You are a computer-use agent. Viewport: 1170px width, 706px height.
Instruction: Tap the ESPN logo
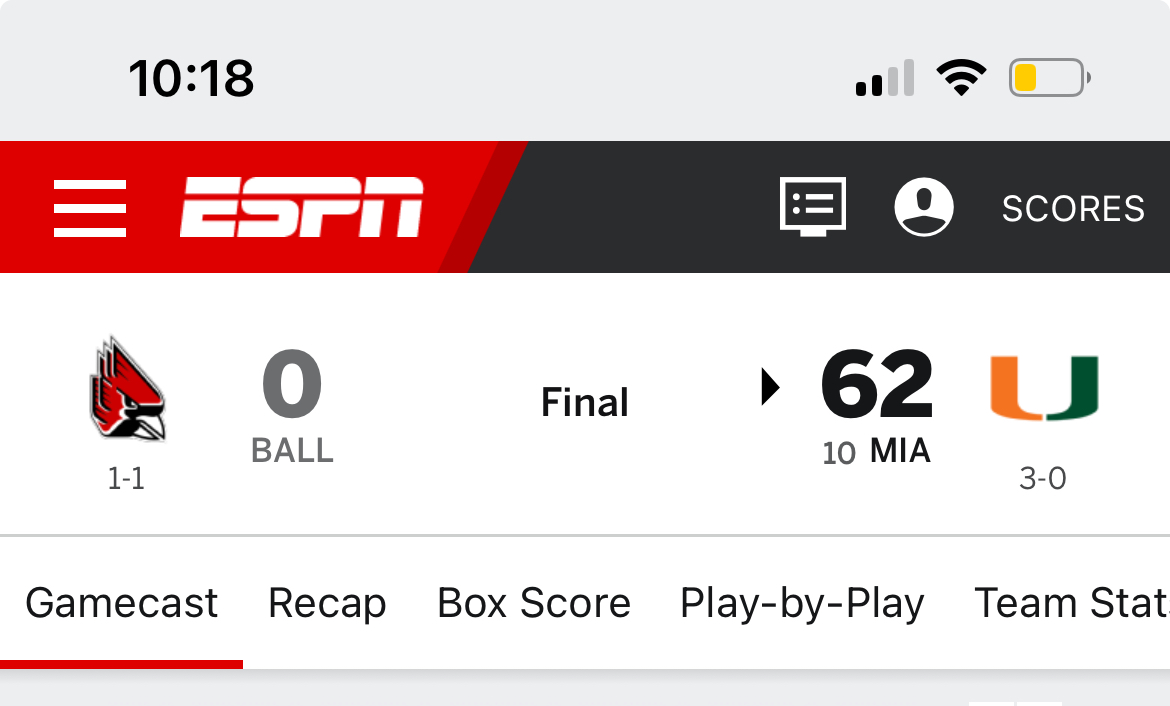pyautogui.click(x=301, y=207)
